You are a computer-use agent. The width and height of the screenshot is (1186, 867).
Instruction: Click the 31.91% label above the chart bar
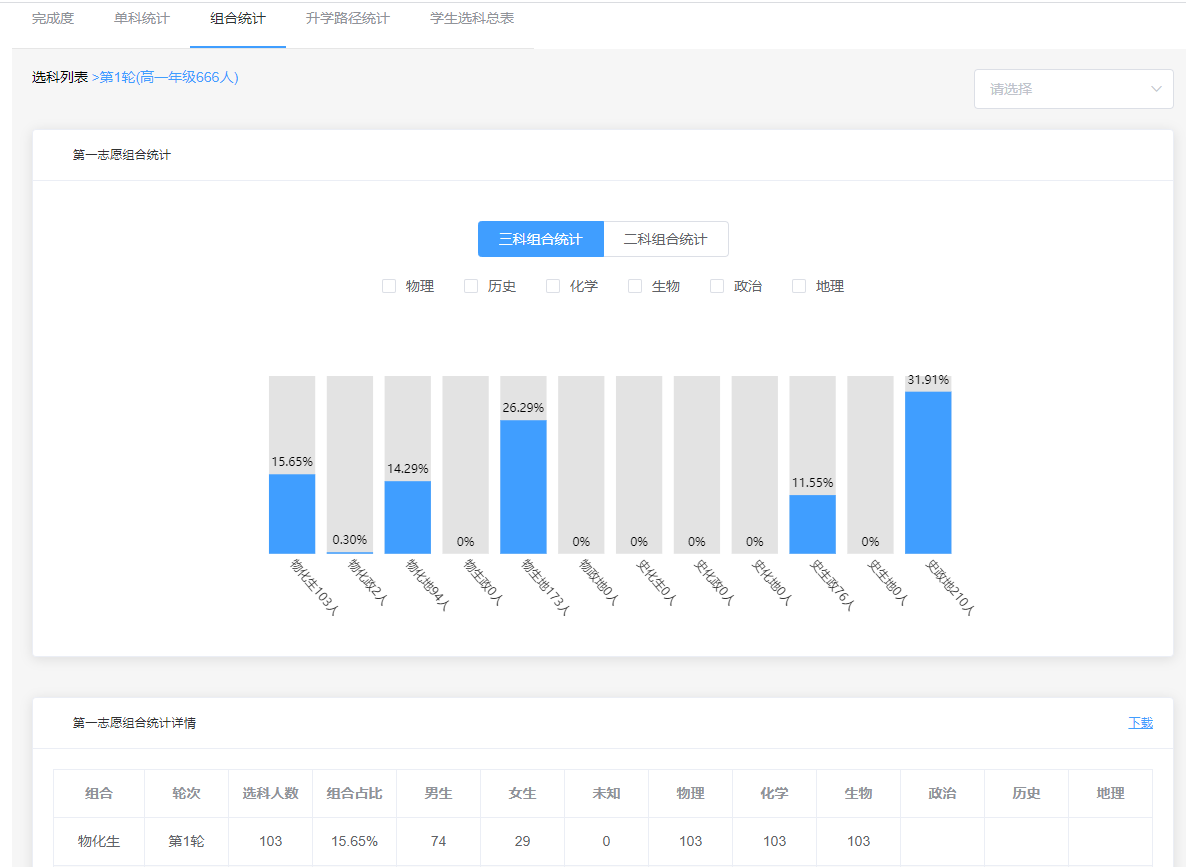pos(928,380)
